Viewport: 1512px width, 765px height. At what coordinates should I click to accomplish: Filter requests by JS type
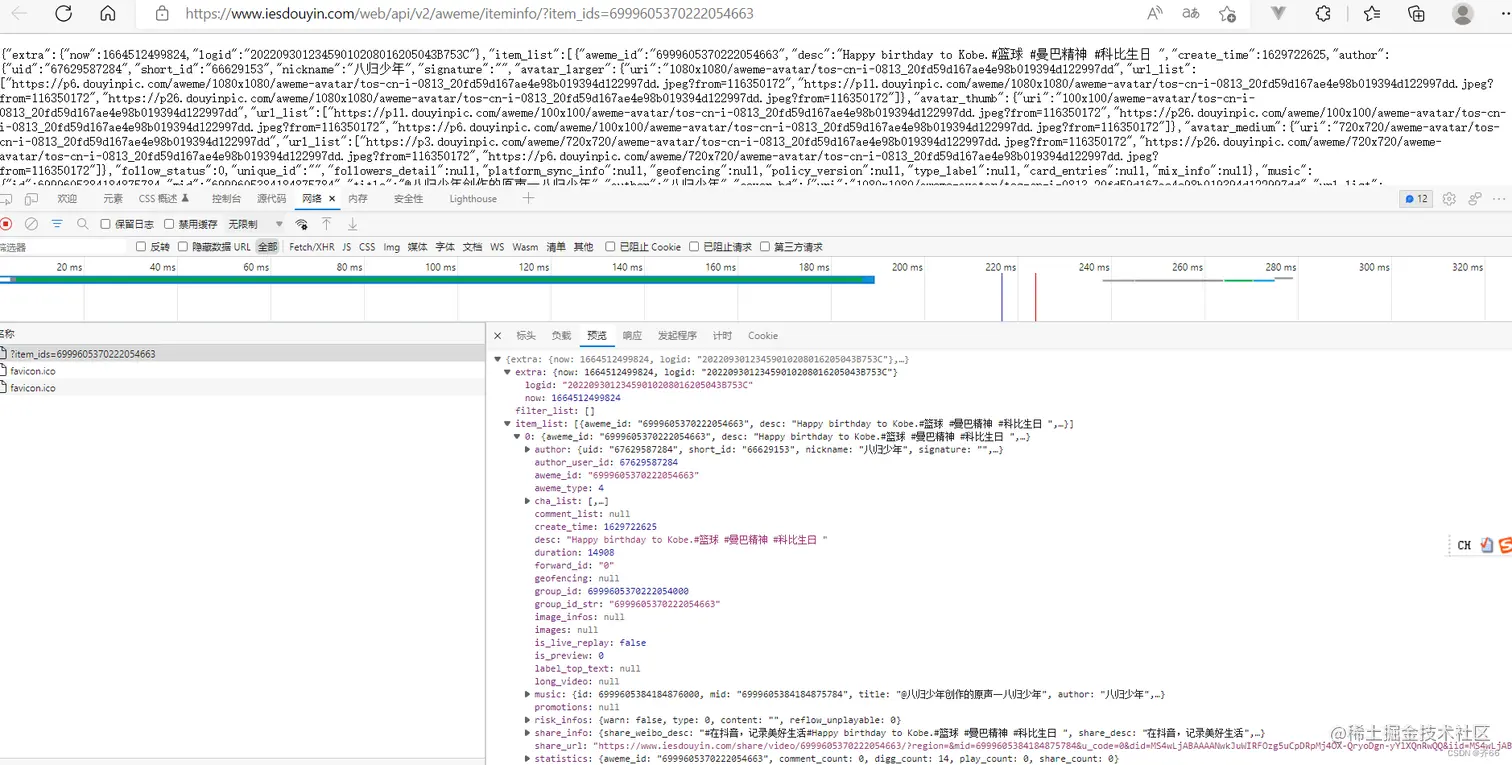(x=347, y=247)
